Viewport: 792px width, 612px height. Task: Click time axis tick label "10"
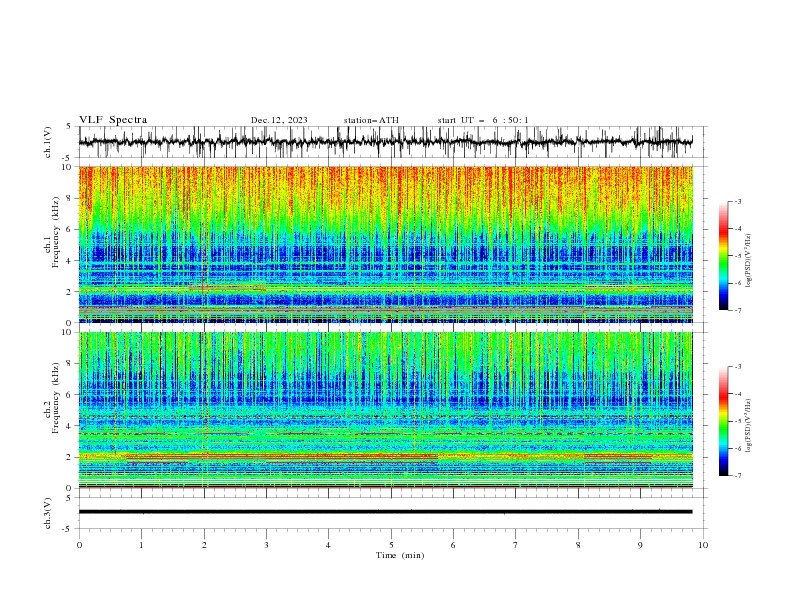pos(703,545)
